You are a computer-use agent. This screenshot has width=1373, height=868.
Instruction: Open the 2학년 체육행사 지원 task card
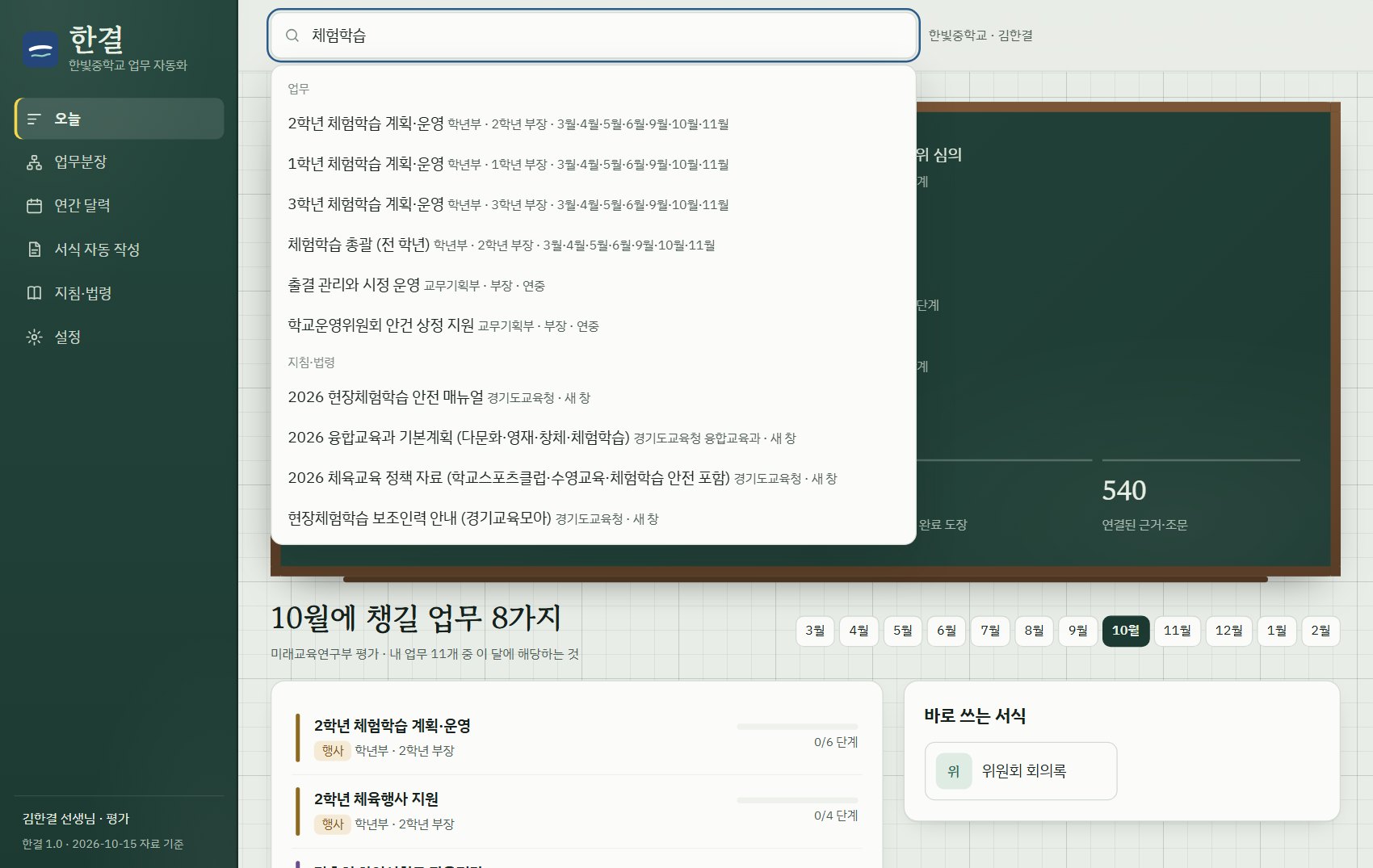click(x=577, y=811)
